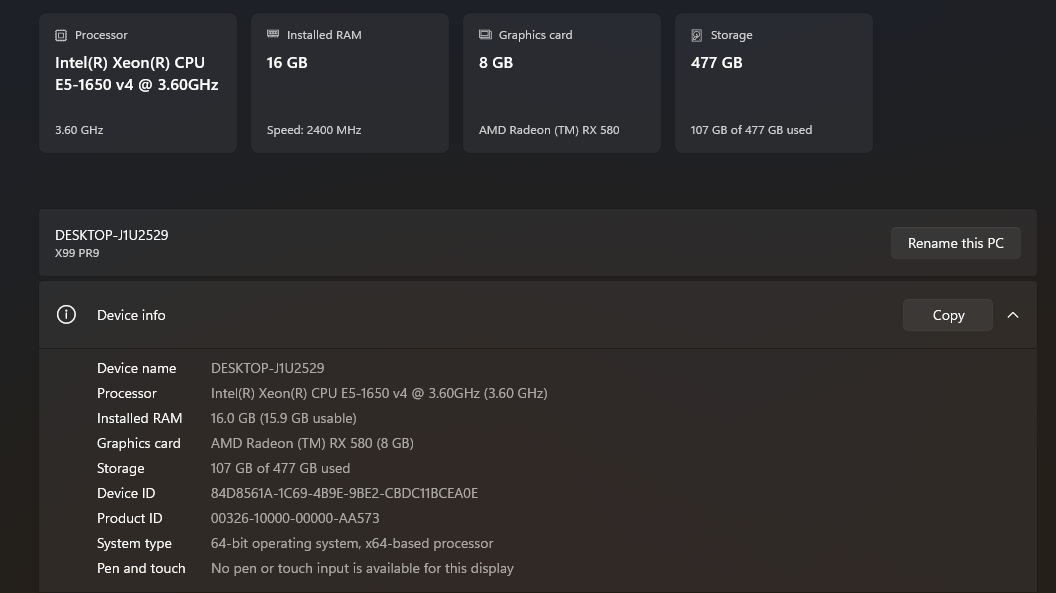Click the Device ID label
Viewport: 1056px width, 593px height.
(x=126, y=493)
